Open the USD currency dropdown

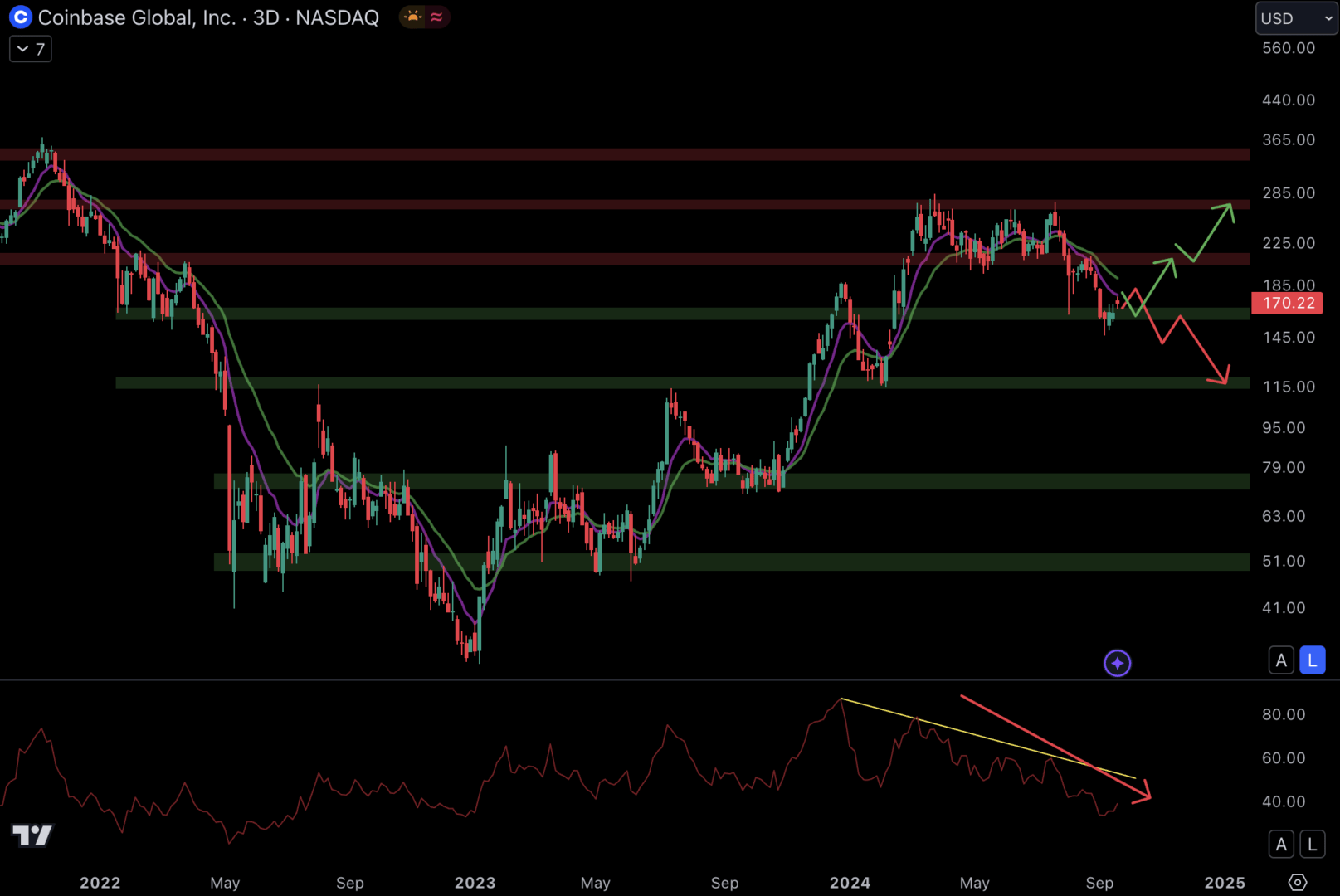coord(1295,18)
